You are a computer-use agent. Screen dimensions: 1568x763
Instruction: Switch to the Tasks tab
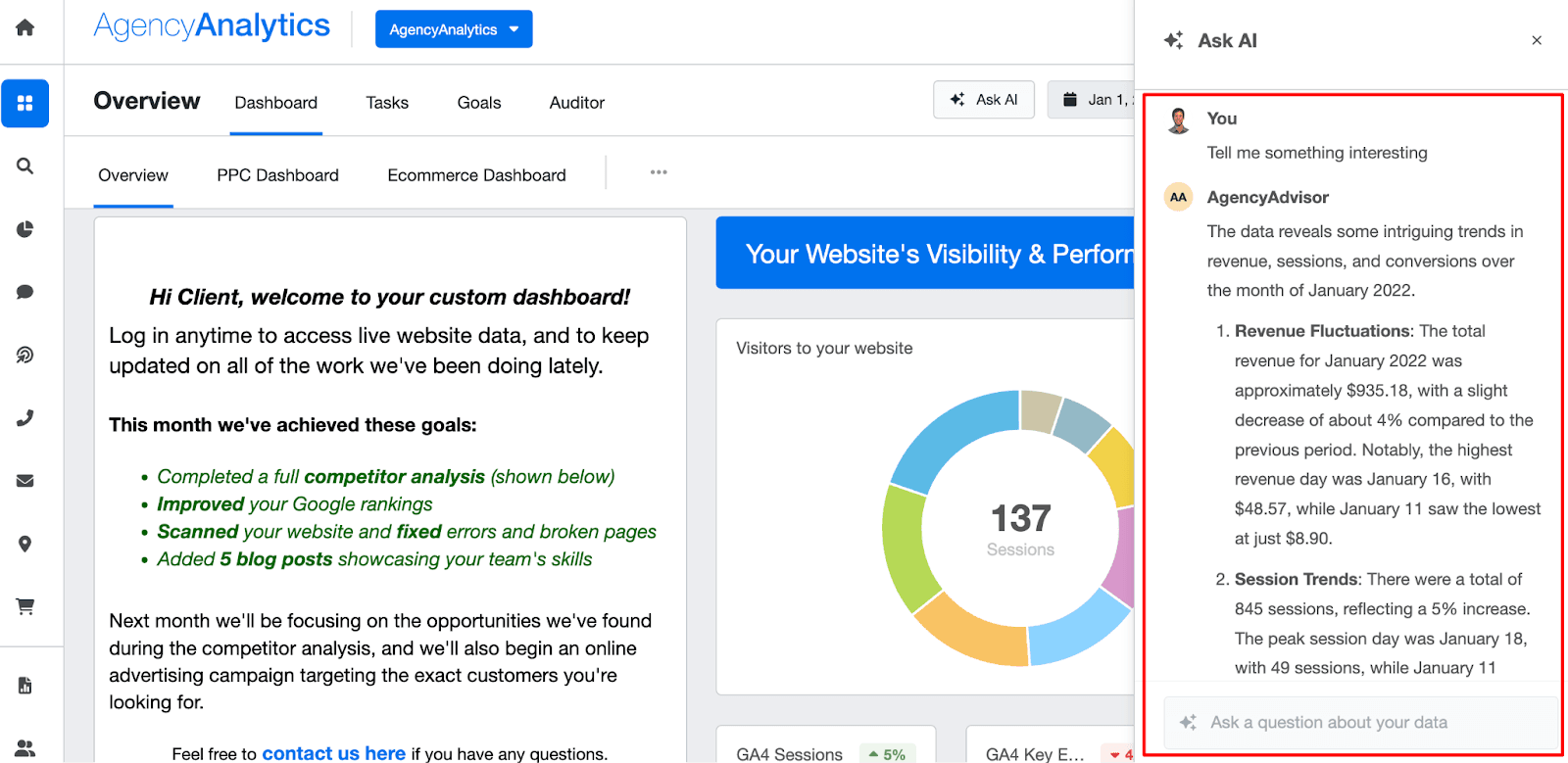(387, 103)
